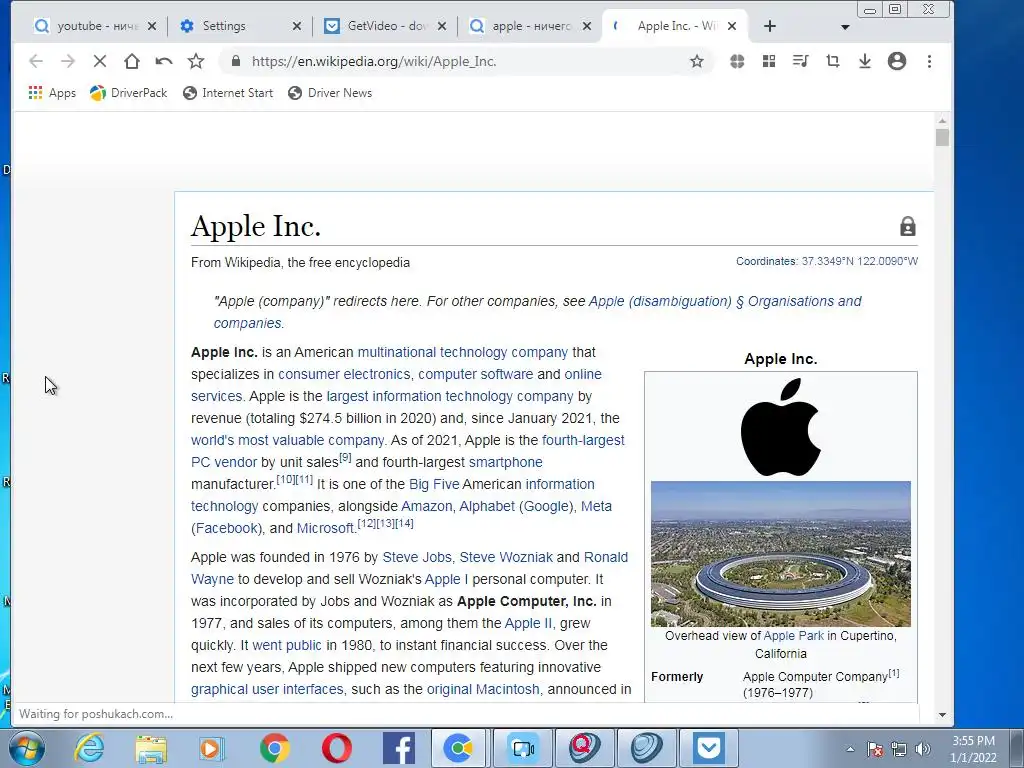Switch to the apple search tab
Screen dimensions: 1024x768
click(x=531, y=26)
